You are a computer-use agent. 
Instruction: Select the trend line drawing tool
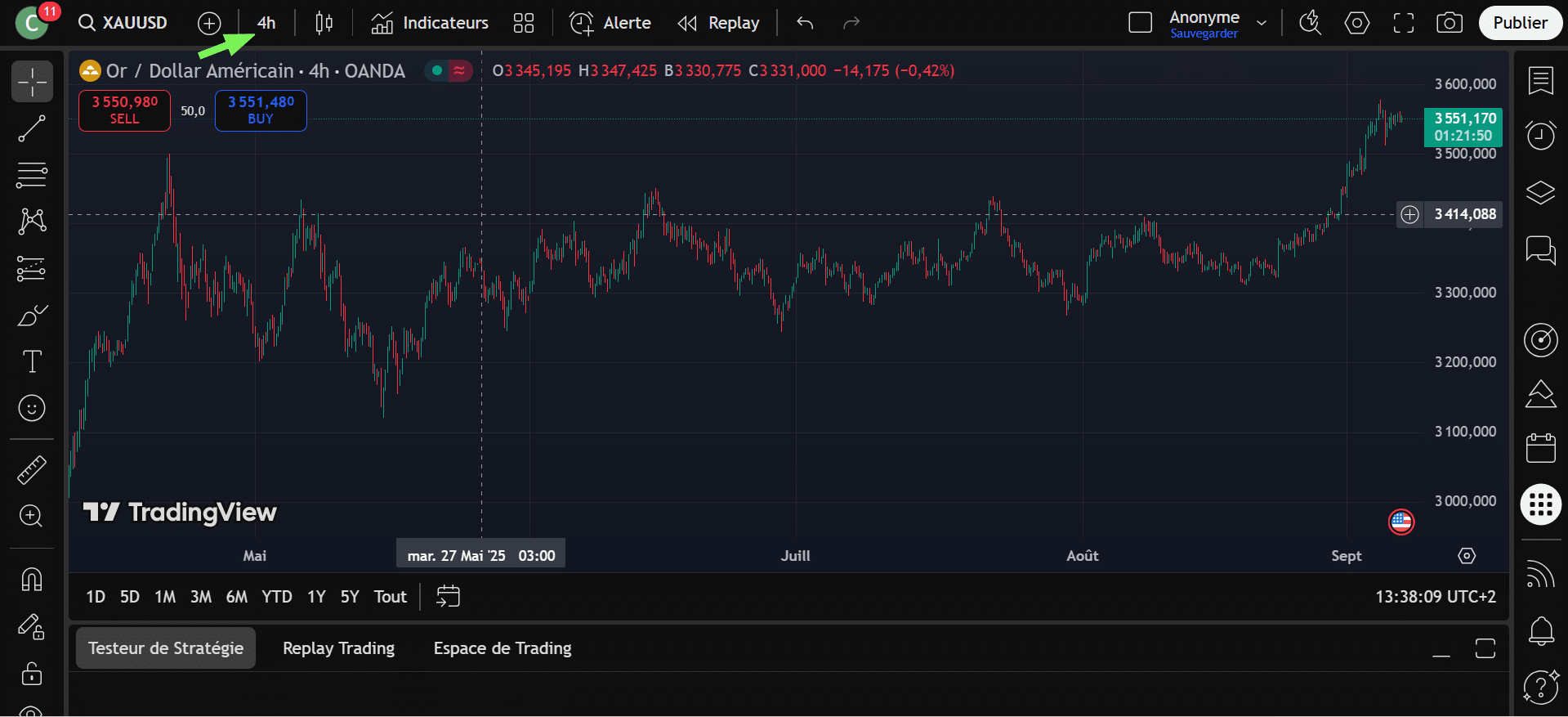click(x=32, y=128)
